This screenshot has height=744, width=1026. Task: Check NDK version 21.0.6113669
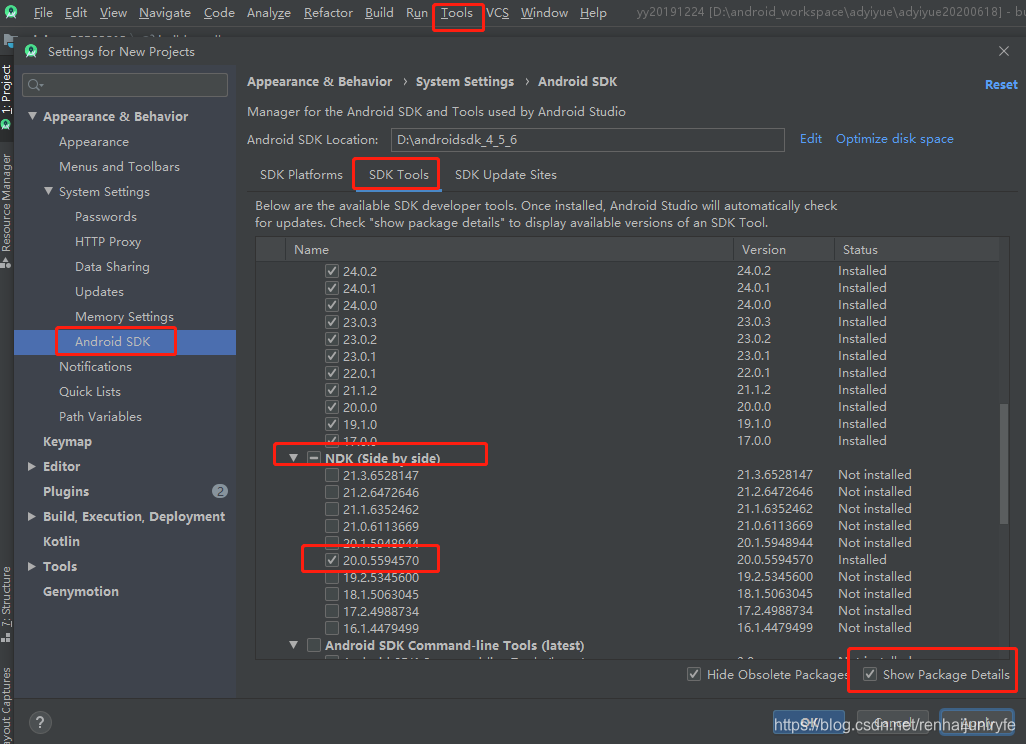click(x=332, y=526)
